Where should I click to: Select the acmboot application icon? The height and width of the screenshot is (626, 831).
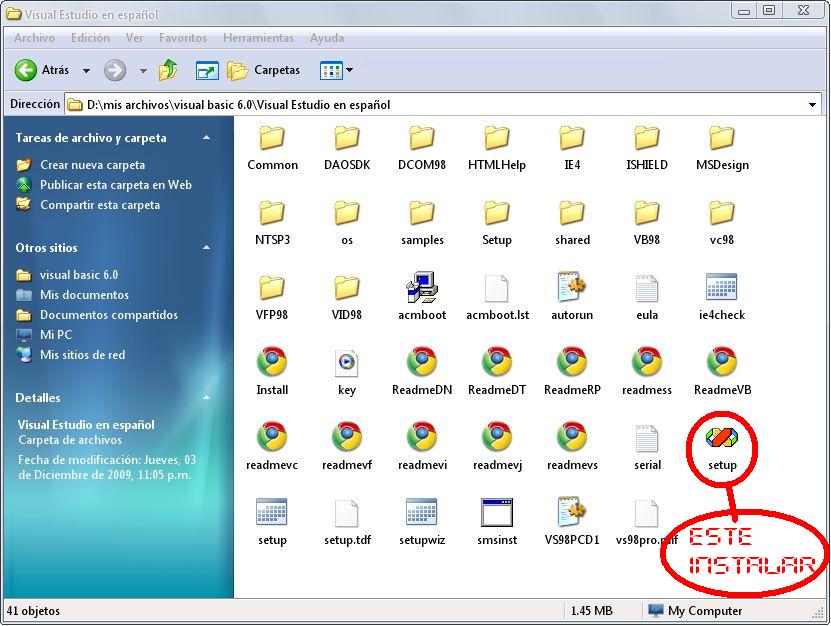pos(422,296)
